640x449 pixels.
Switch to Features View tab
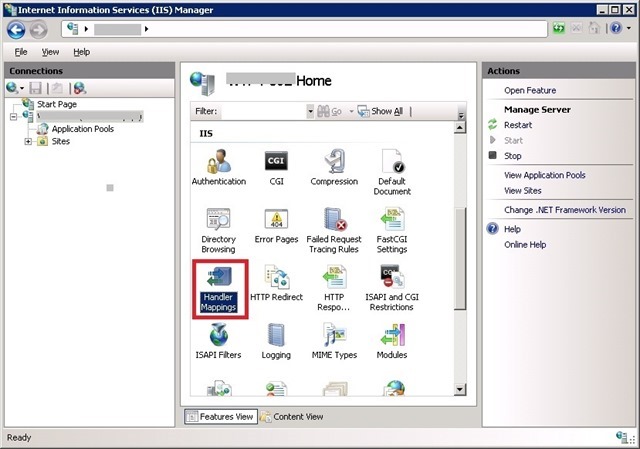[221, 417]
